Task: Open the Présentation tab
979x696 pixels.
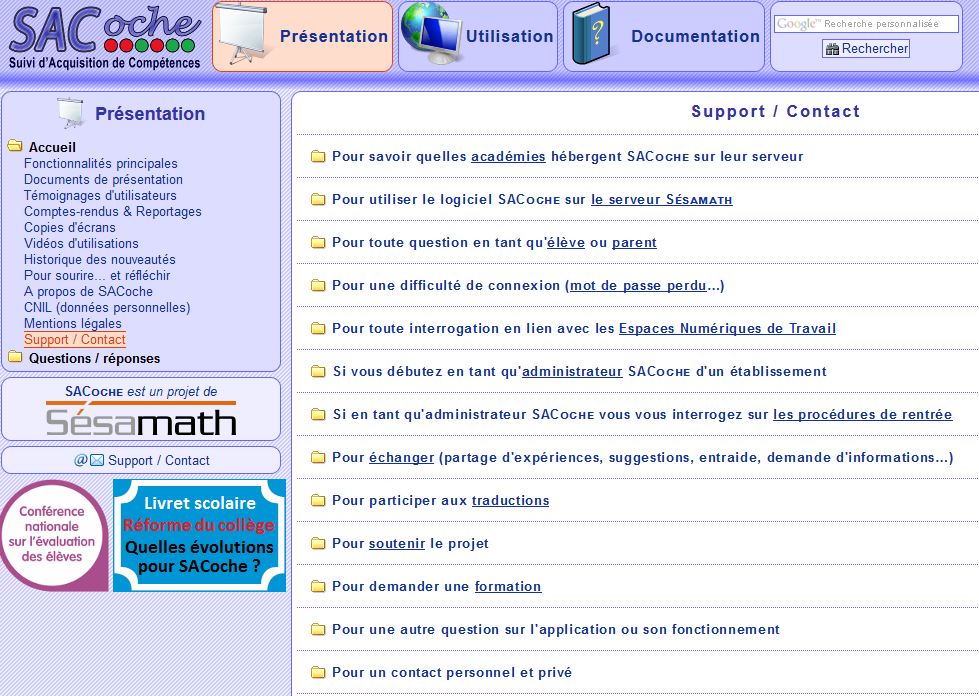Action: tap(303, 36)
